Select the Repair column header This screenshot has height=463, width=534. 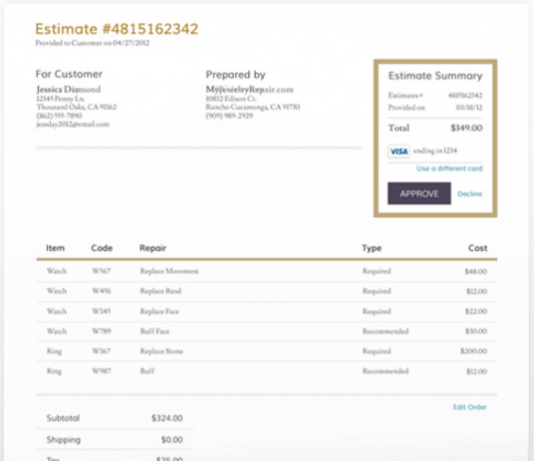coord(153,248)
